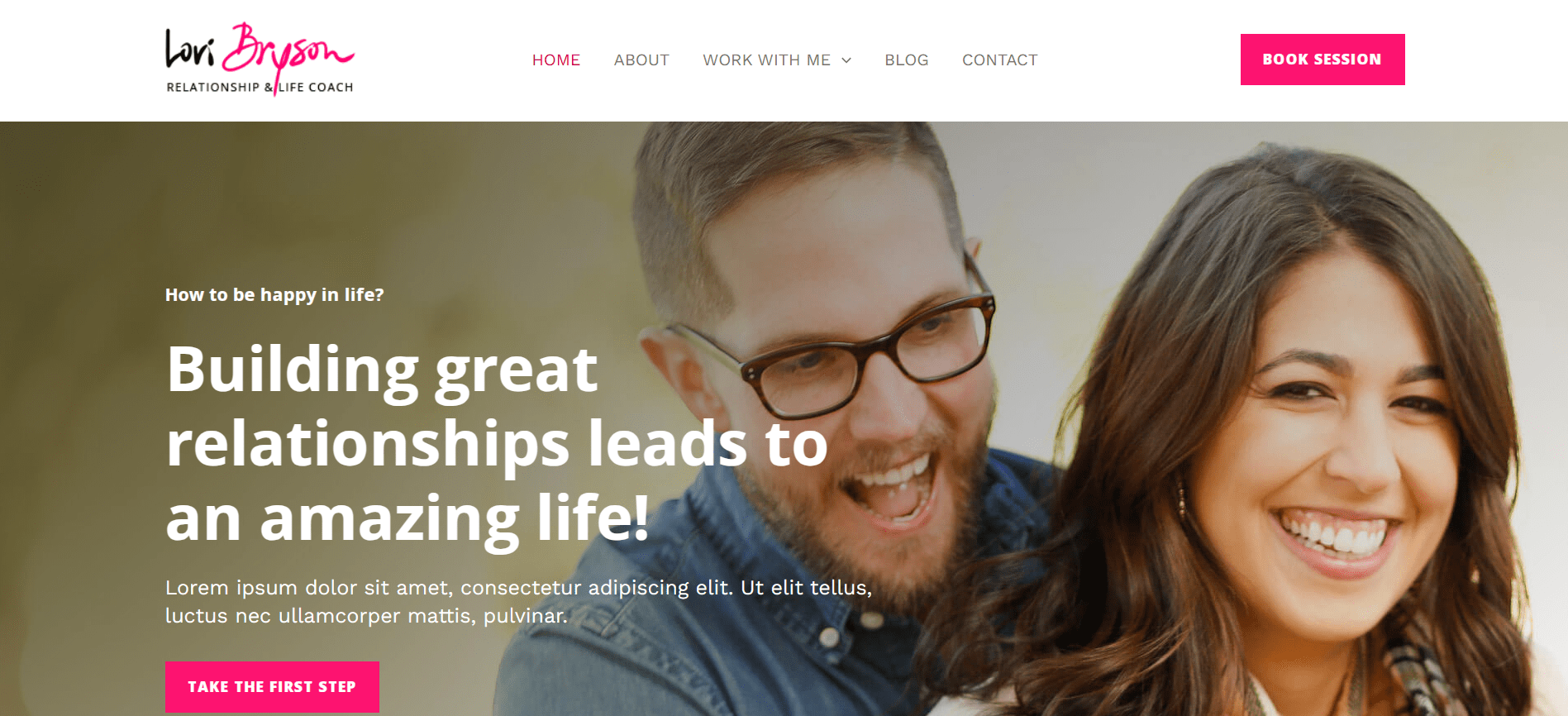Click the Relationship & Life Coach tagline
Viewport: 1568px width, 716px height.
click(260, 87)
